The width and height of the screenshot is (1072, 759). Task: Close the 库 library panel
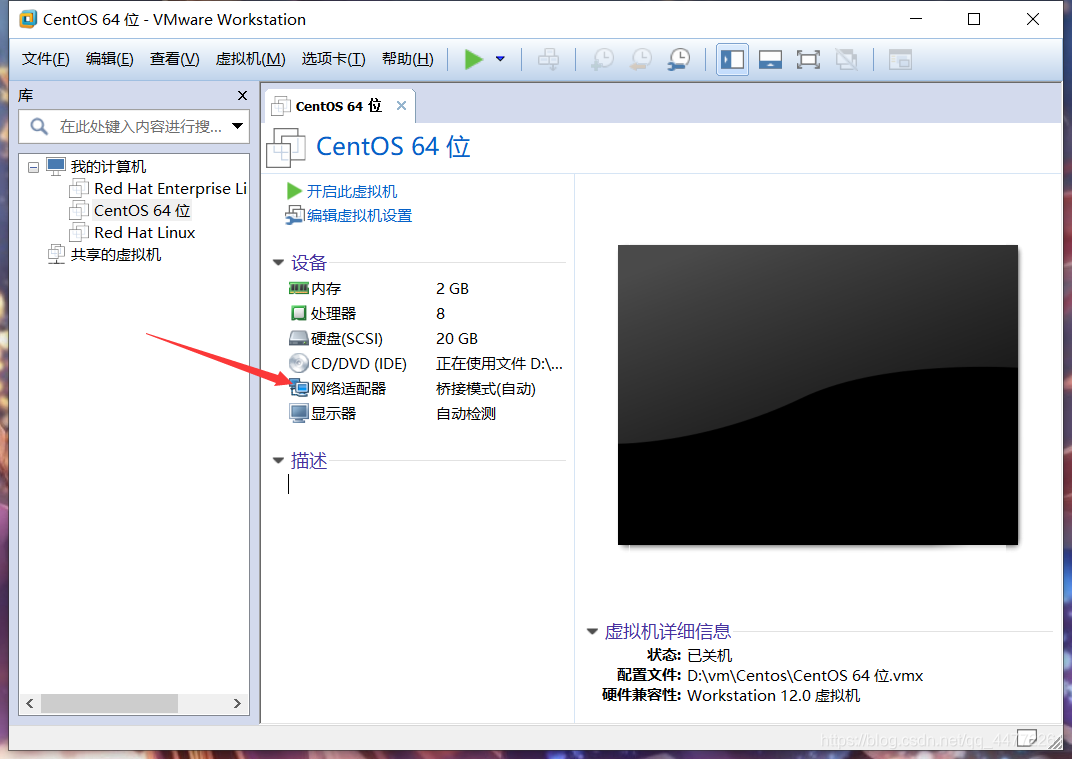242,96
